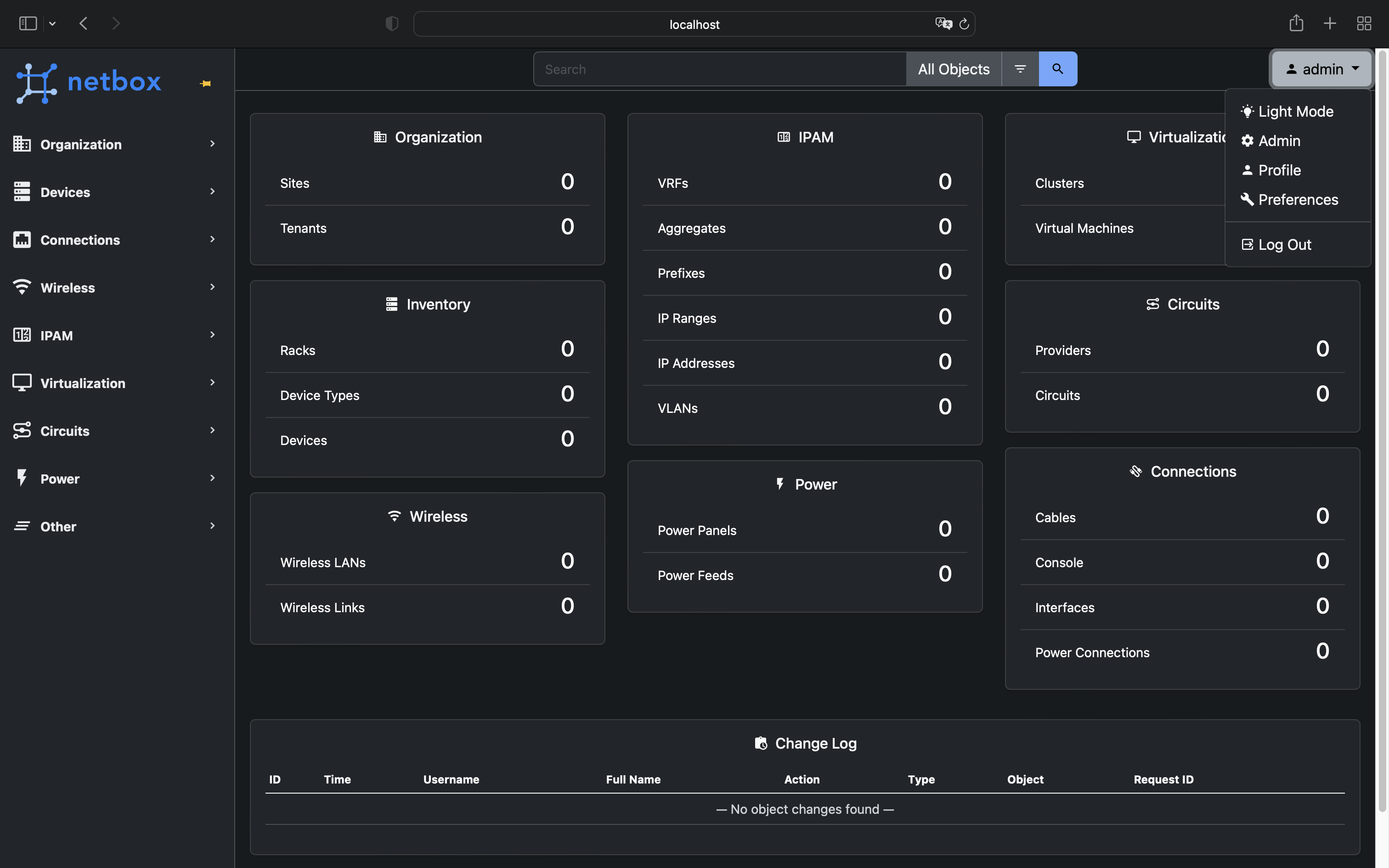1389x868 pixels.
Task: Click the Profile menu entry
Action: pyautogui.click(x=1279, y=170)
